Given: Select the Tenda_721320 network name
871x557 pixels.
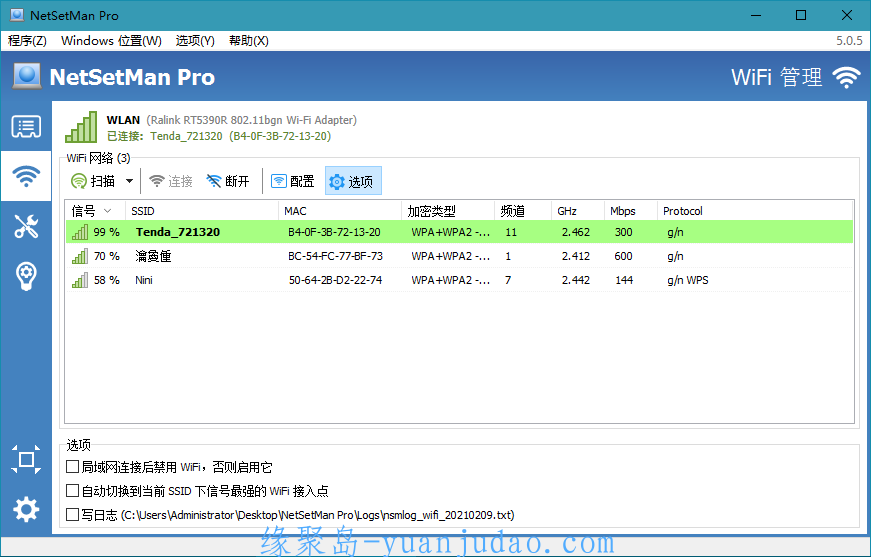Looking at the screenshot, I should 178,232.
